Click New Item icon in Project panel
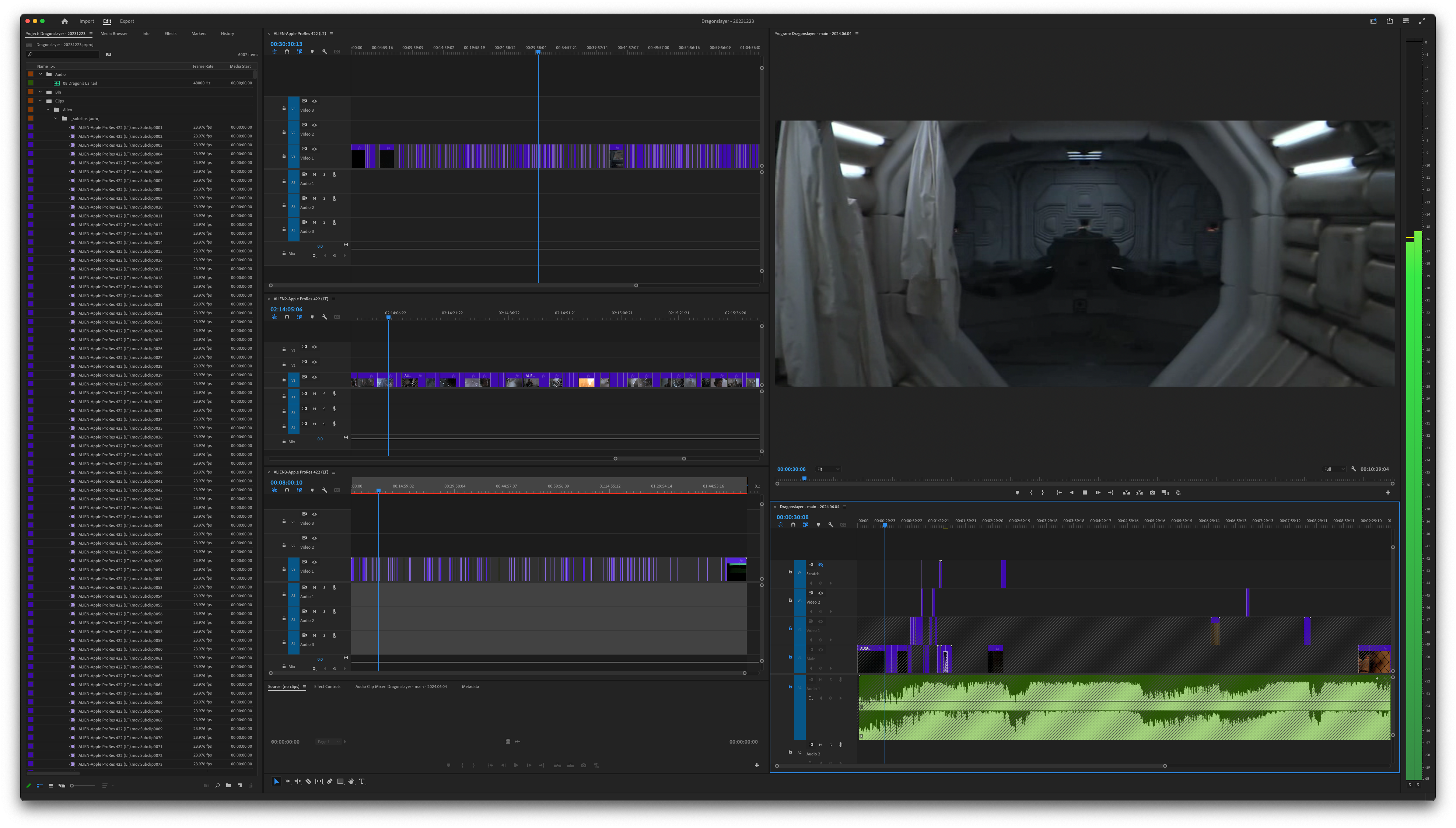The width and height of the screenshot is (1456, 828). pyautogui.click(x=240, y=785)
